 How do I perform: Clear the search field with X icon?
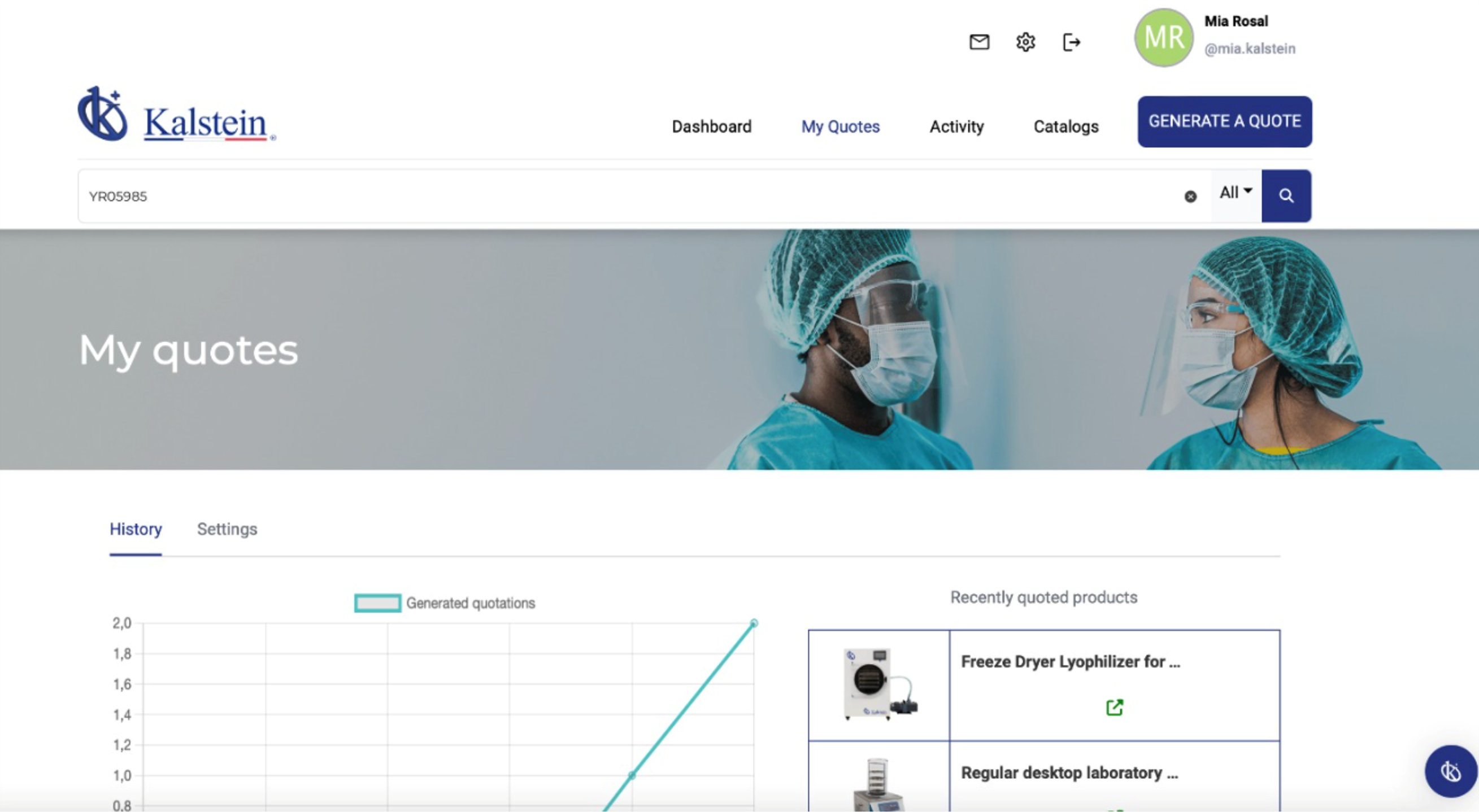1191,197
